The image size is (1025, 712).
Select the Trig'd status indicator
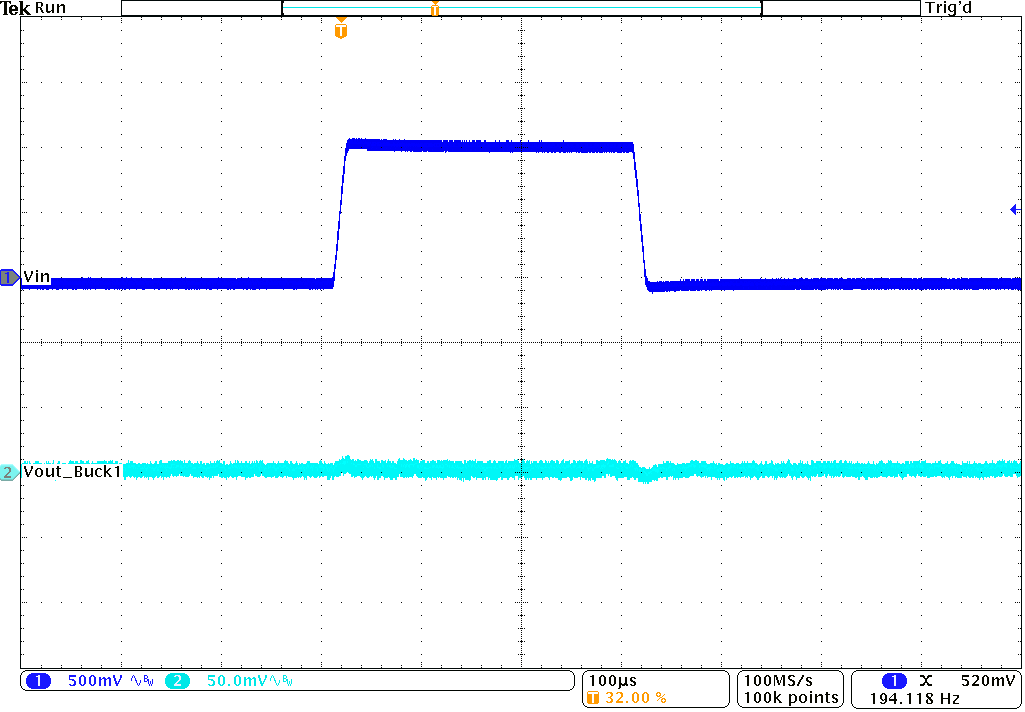coord(947,8)
